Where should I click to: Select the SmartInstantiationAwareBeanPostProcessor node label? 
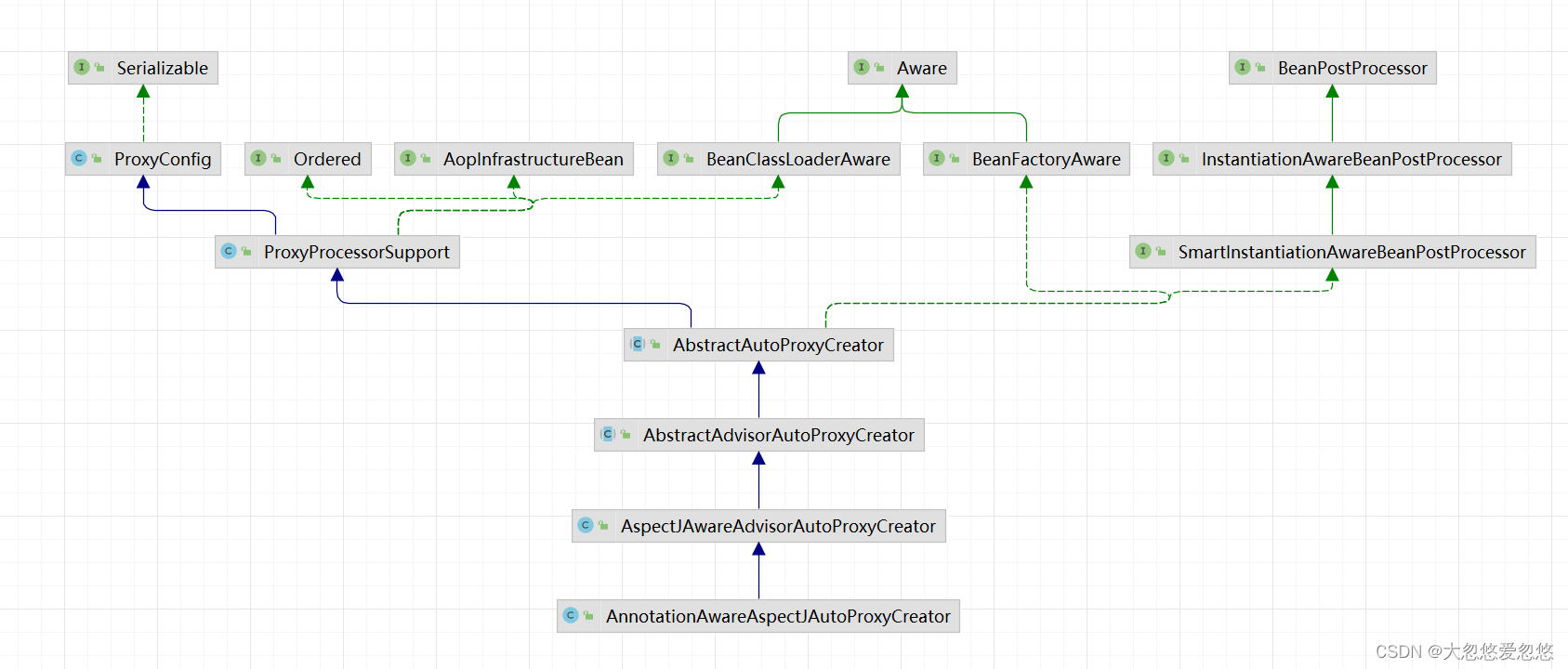coord(1352,252)
